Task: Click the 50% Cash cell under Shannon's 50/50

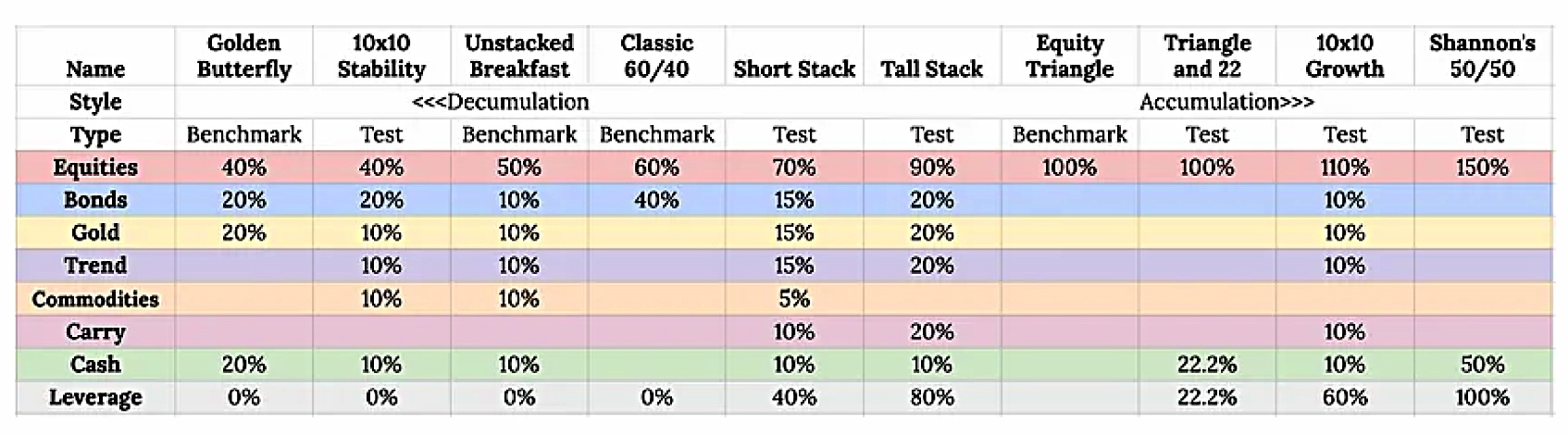Action: click(1482, 365)
